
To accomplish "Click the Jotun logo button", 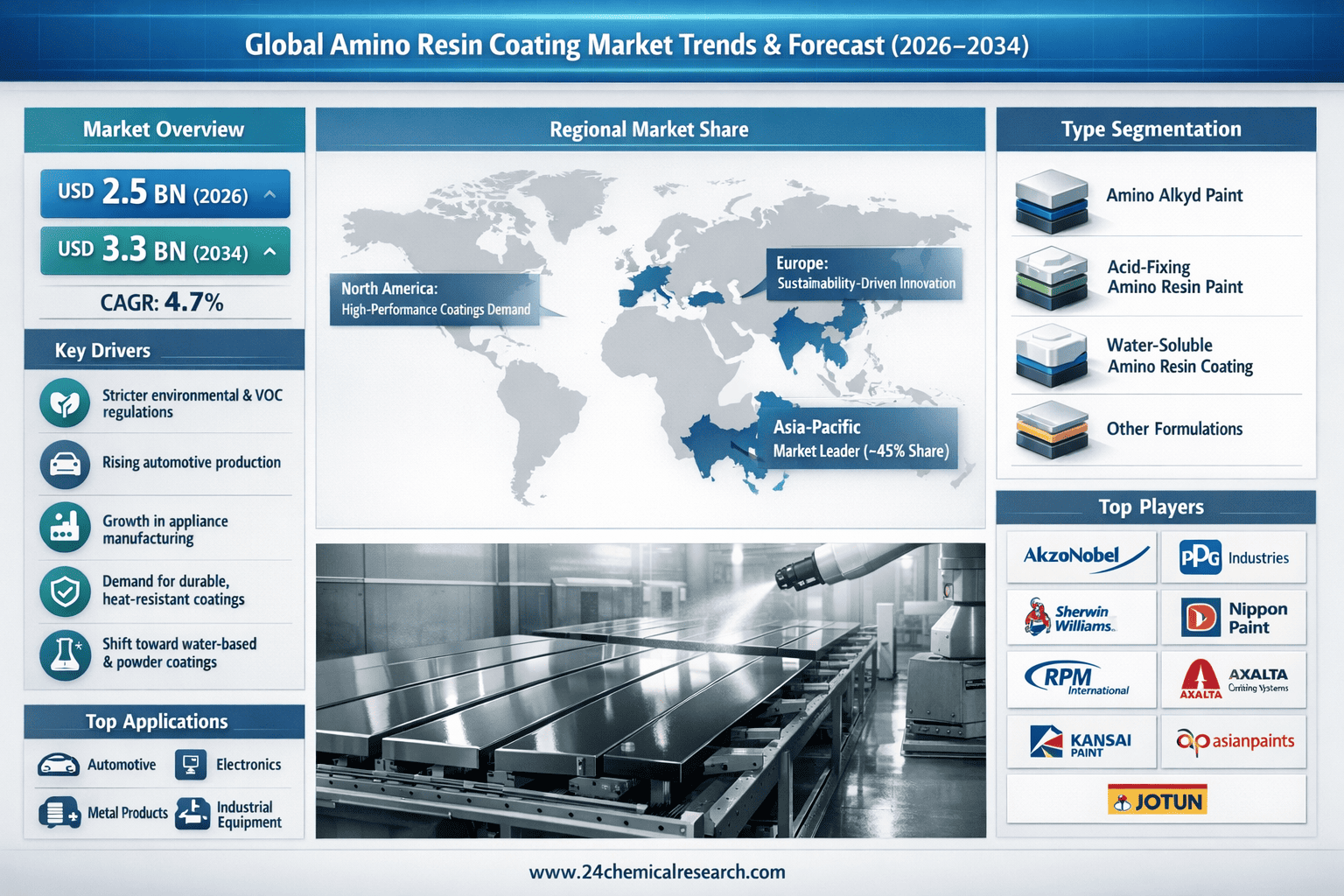I will 1156,800.
